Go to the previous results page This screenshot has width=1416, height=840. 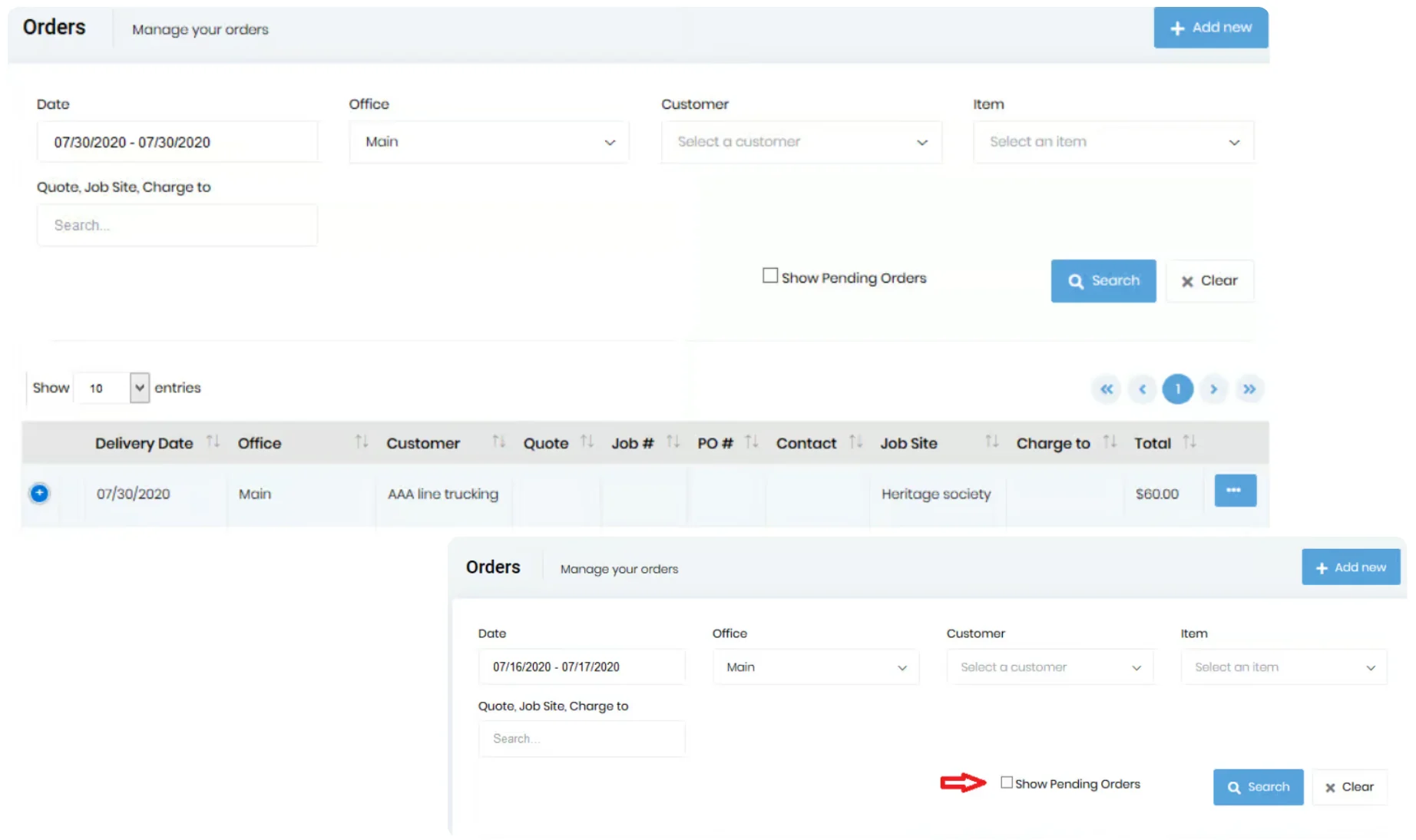click(1143, 389)
